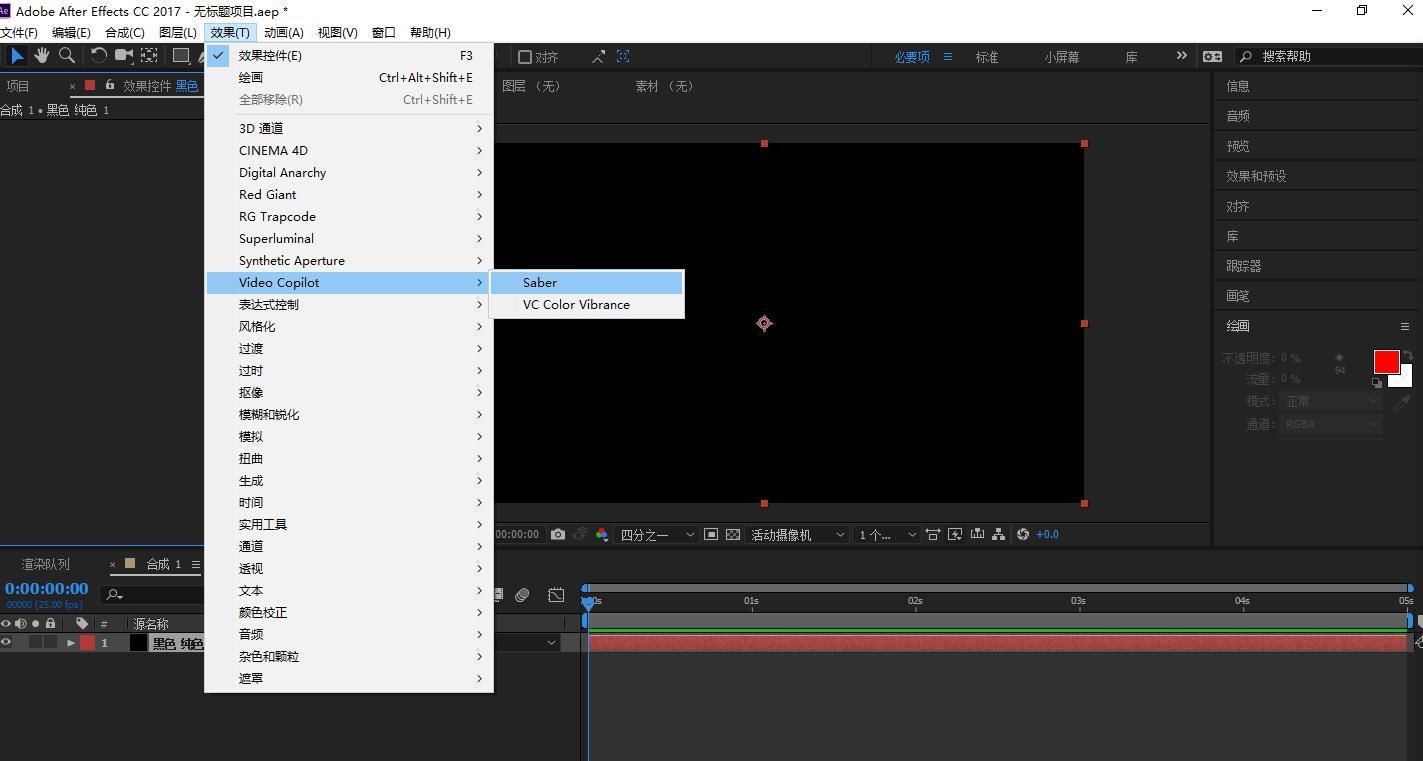Open the 绘画 panel menu icon

tap(1404, 326)
